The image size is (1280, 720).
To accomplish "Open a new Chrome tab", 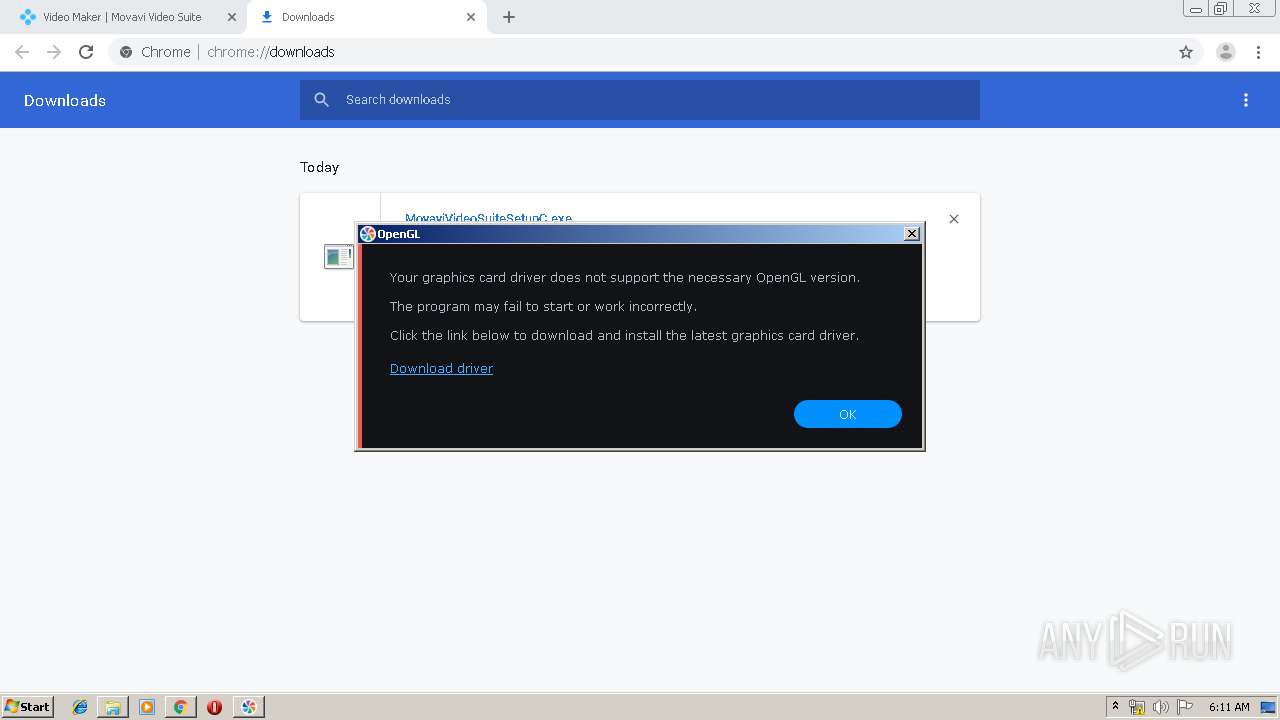I will (509, 17).
